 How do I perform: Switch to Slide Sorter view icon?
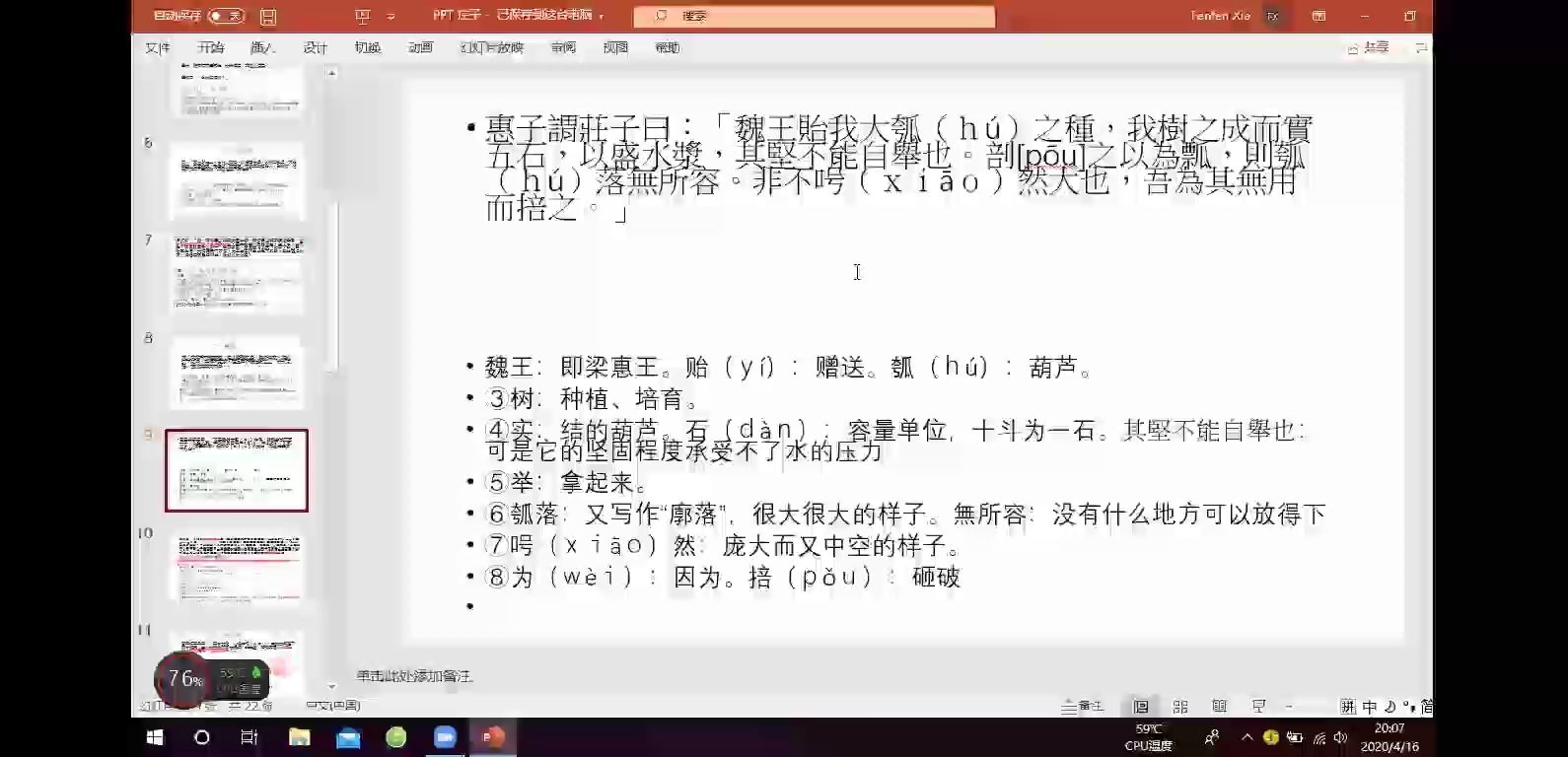click(x=1180, y=707)
